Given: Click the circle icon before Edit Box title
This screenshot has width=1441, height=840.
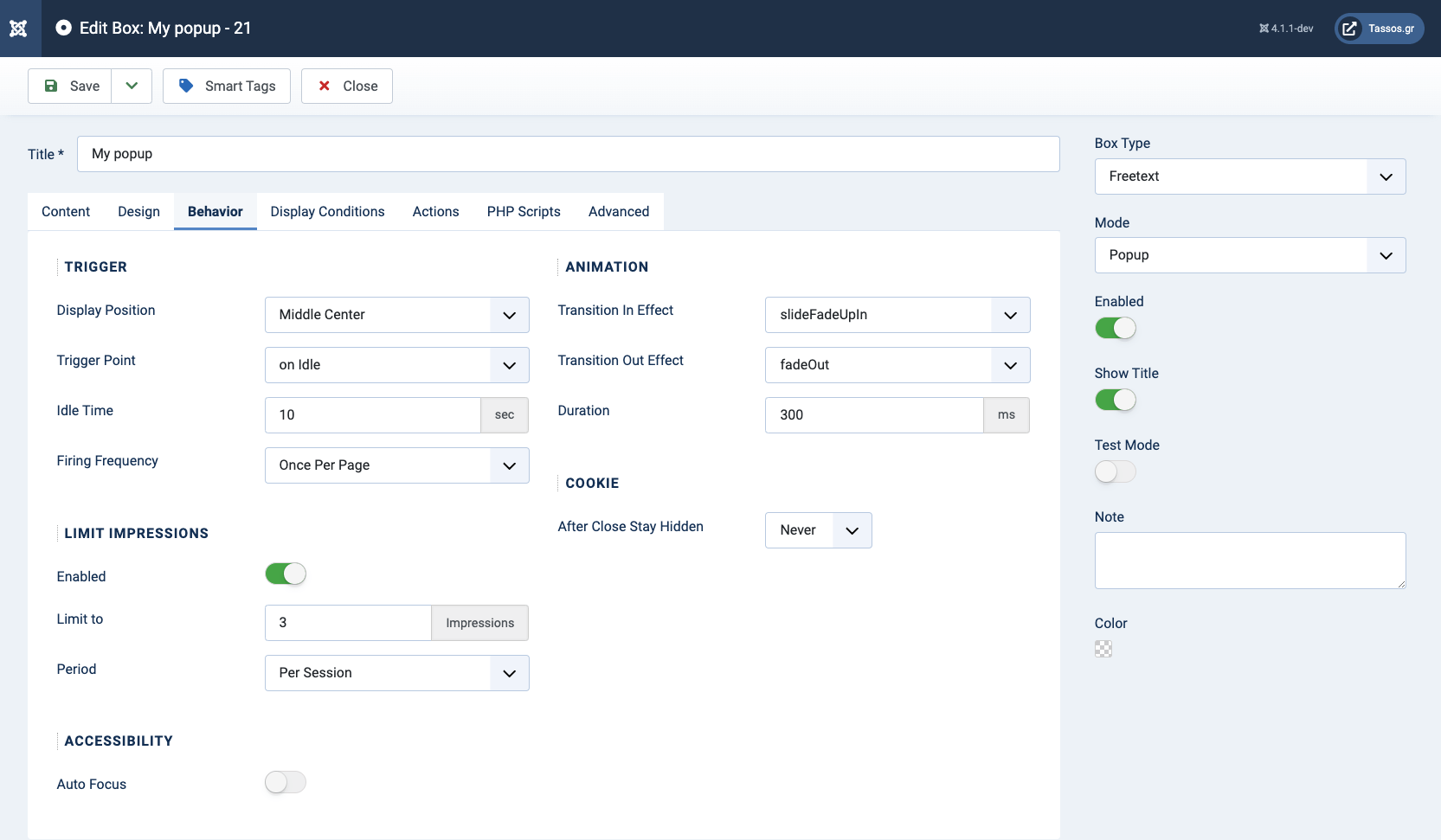Looking at the screenshot, I should [x=63, y=28].
